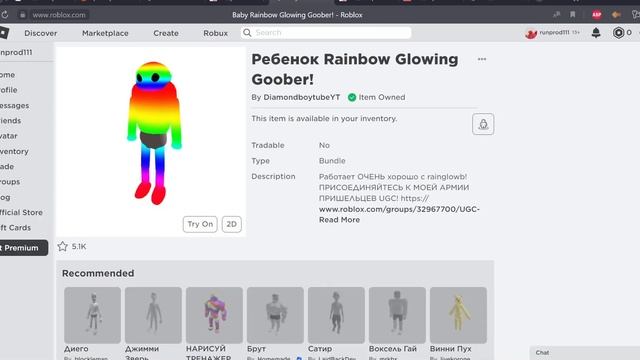Open the runprod111 profile avatar
Screen dimensions: 640x360
pos(531,33)
